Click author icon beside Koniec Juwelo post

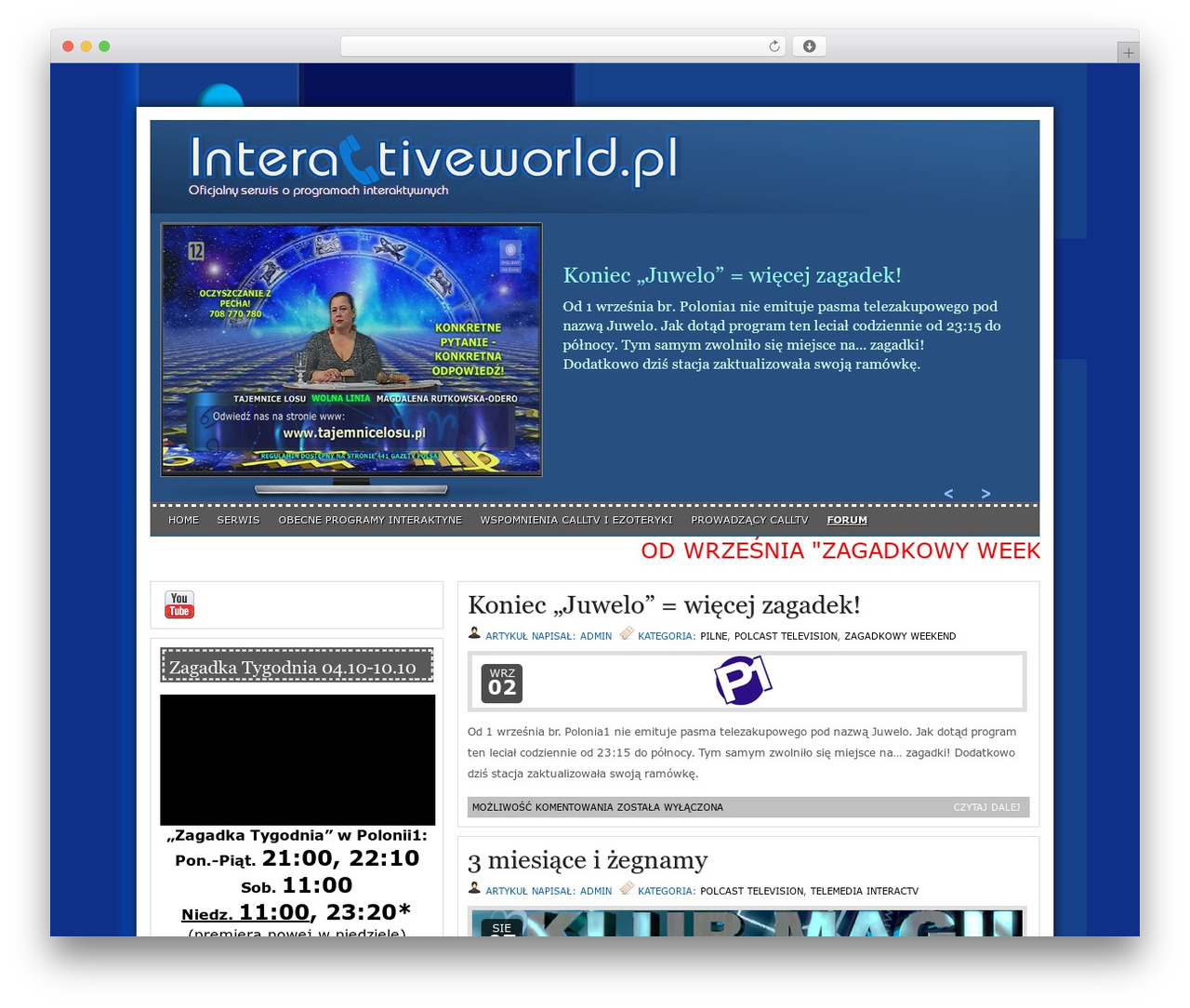point(474,633)
